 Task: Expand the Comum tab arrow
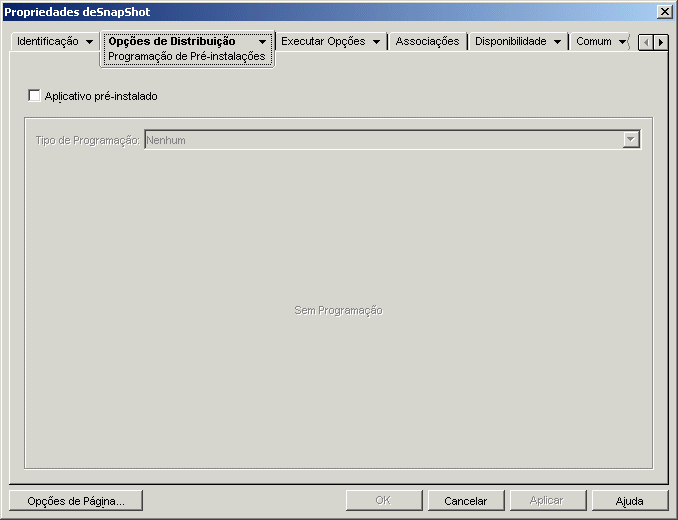622,42
